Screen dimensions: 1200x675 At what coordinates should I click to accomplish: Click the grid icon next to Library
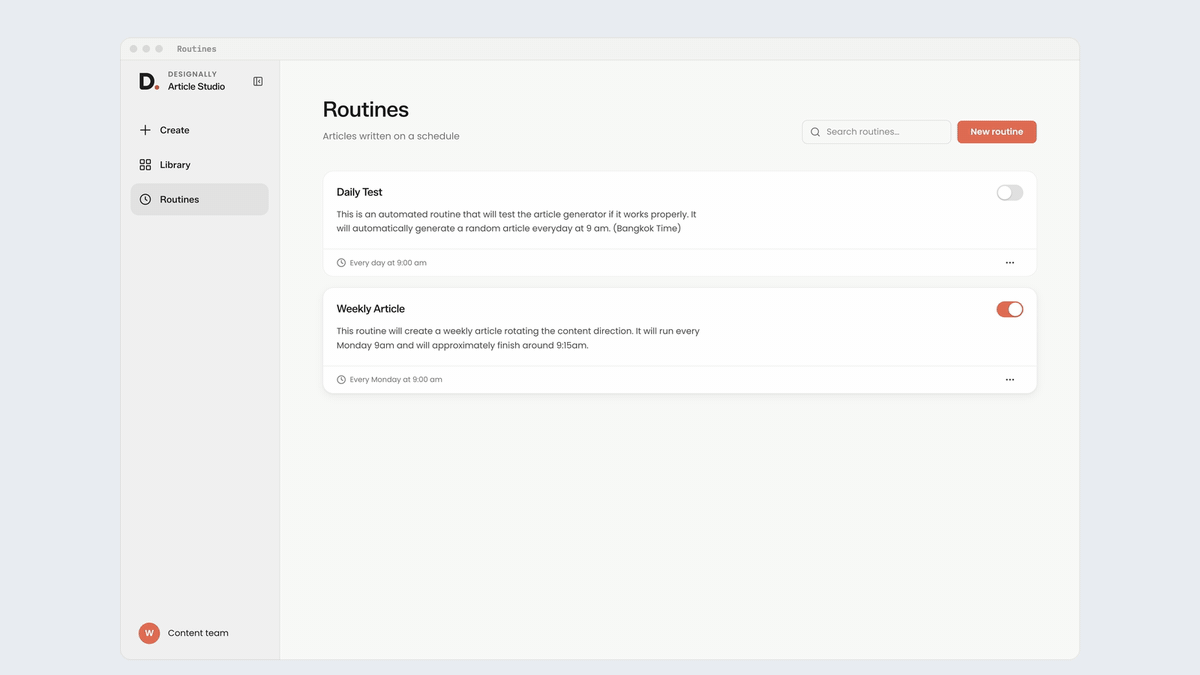(145, 165)
